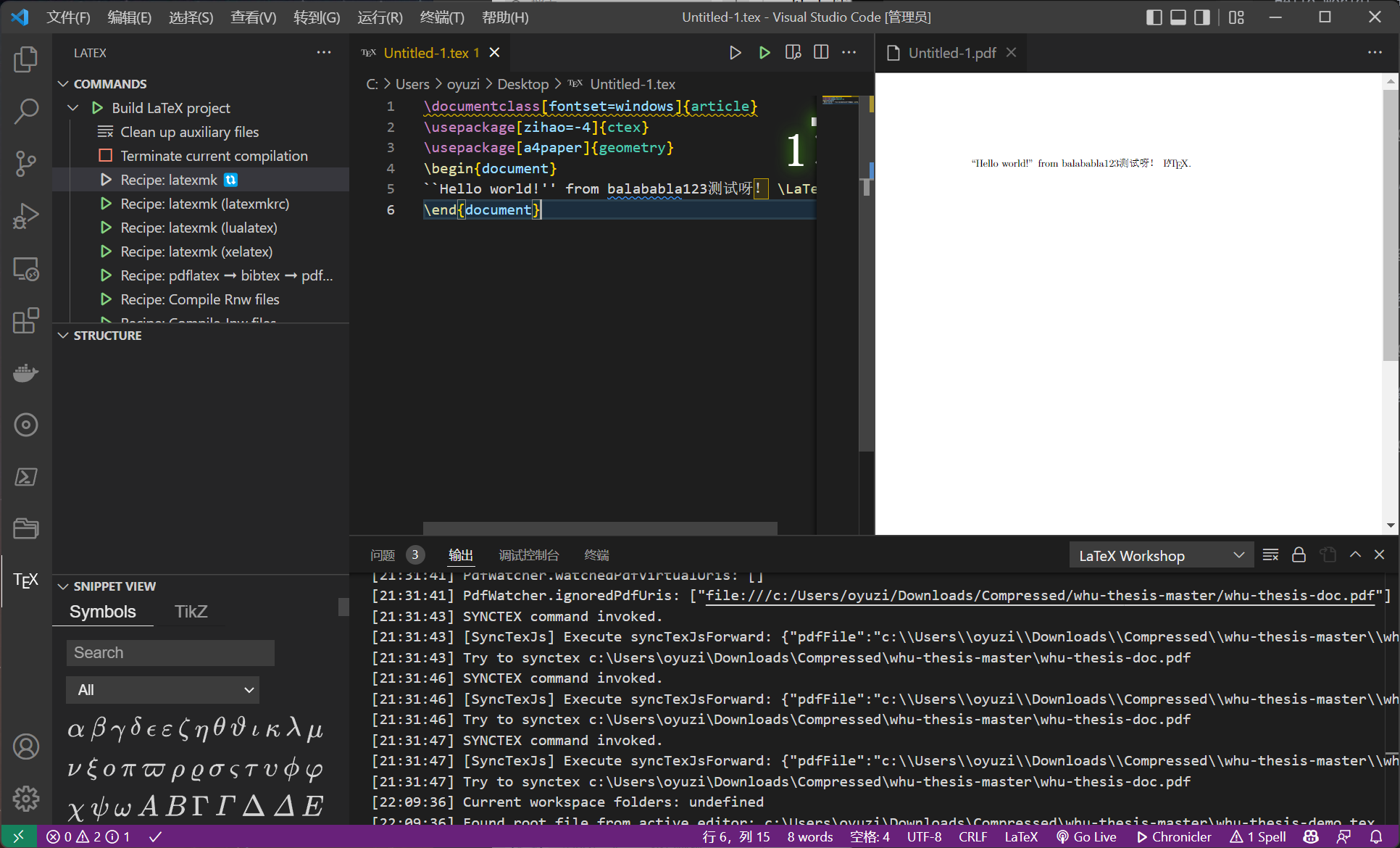Click View LaTeX PDF icon in editor toolbar

(793, 53)
